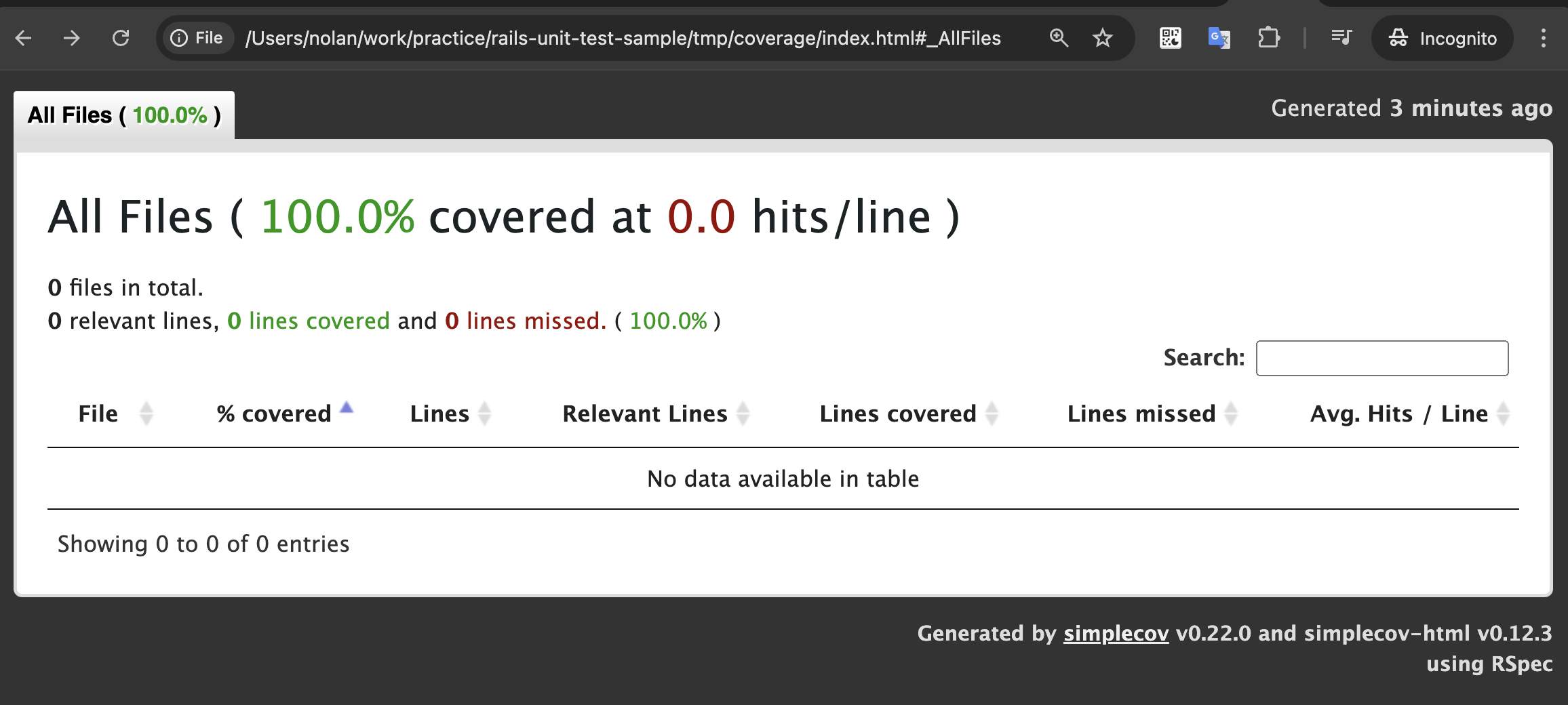Reload the coverage report page
1568x705 pixels.
click(x=121, y=38)
